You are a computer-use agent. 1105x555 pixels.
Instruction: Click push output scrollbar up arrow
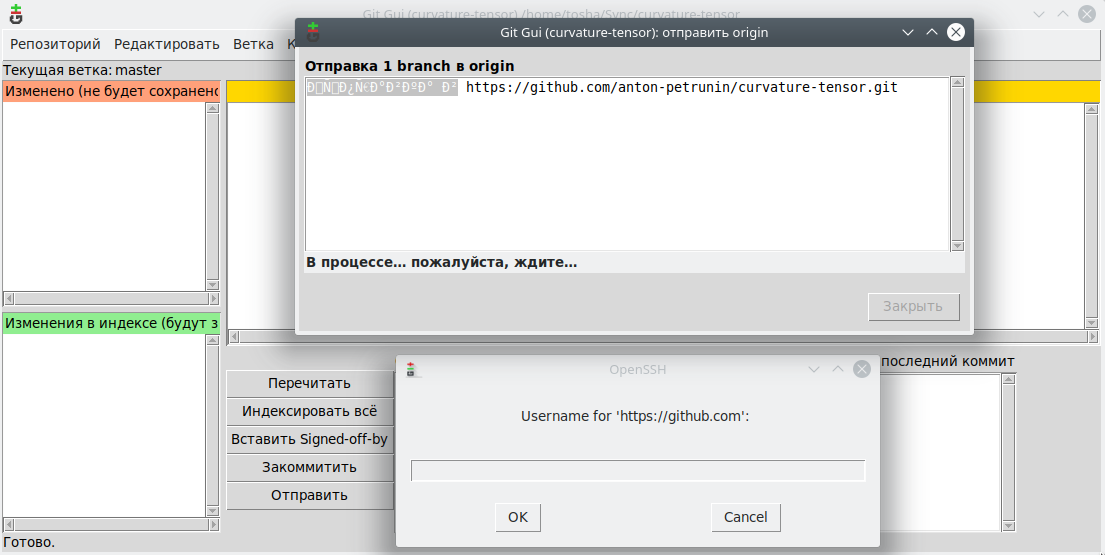click(957, 82)
